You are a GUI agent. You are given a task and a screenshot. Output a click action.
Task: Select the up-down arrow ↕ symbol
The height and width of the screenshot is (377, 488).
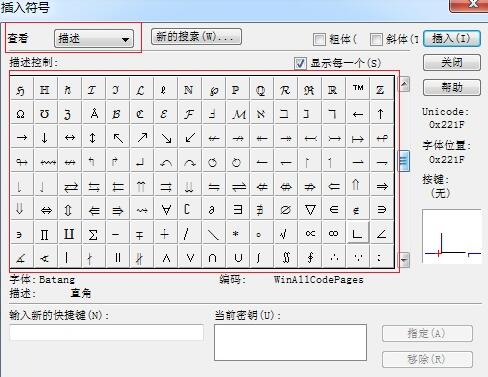tap(93, 137)
